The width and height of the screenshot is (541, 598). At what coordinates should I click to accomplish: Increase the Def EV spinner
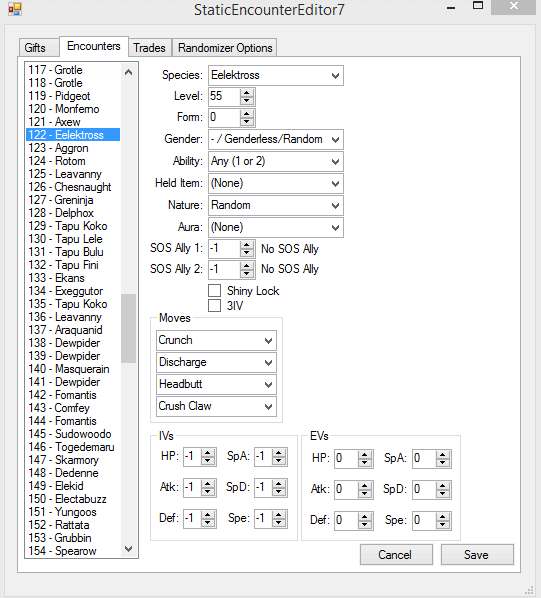coord(365,518)
